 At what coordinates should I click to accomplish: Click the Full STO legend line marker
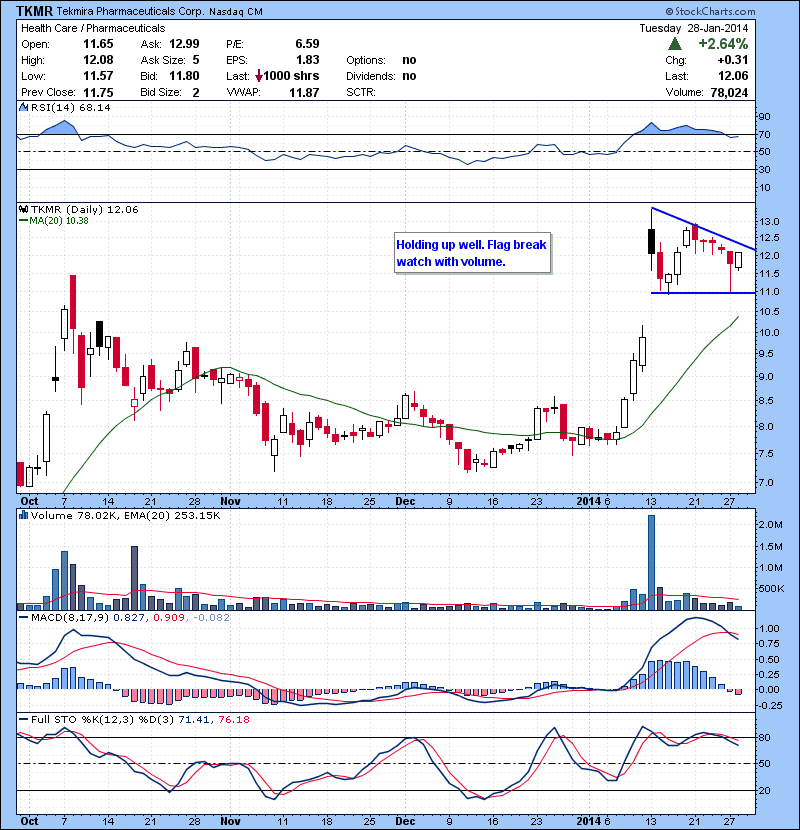tap(23, 720)
